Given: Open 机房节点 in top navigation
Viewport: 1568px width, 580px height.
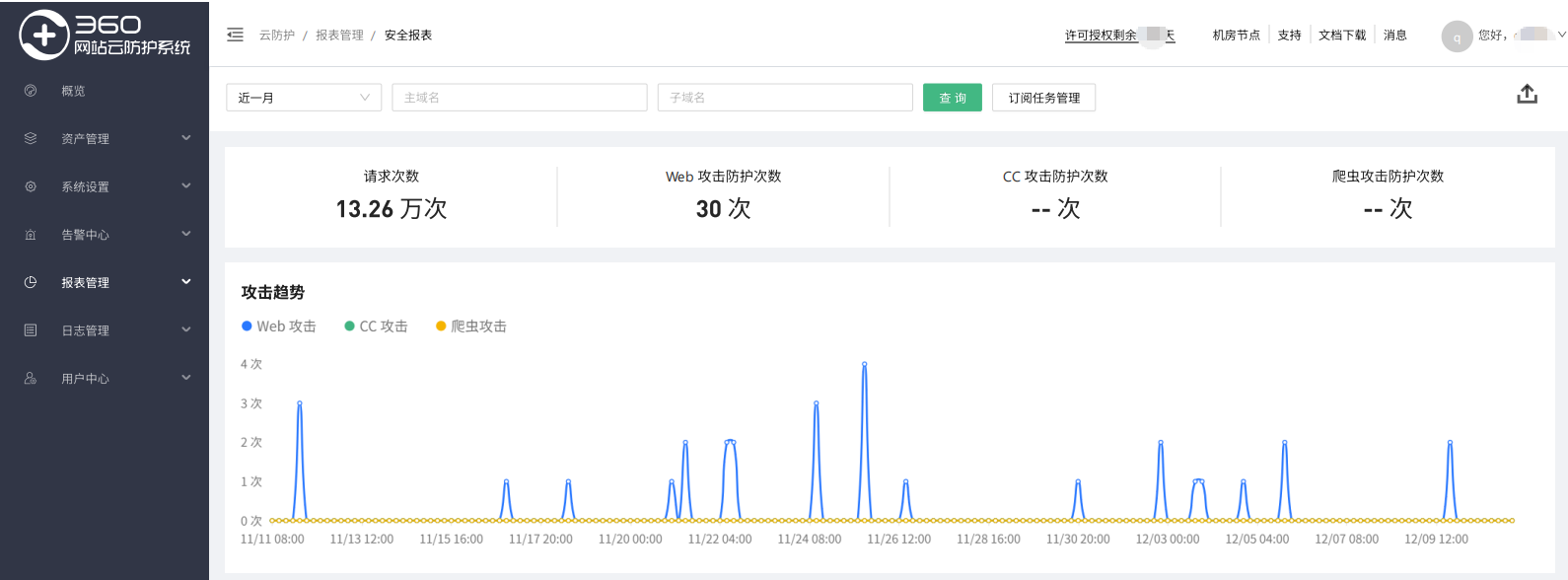Looking at the screenshot, I should 1236,36.
